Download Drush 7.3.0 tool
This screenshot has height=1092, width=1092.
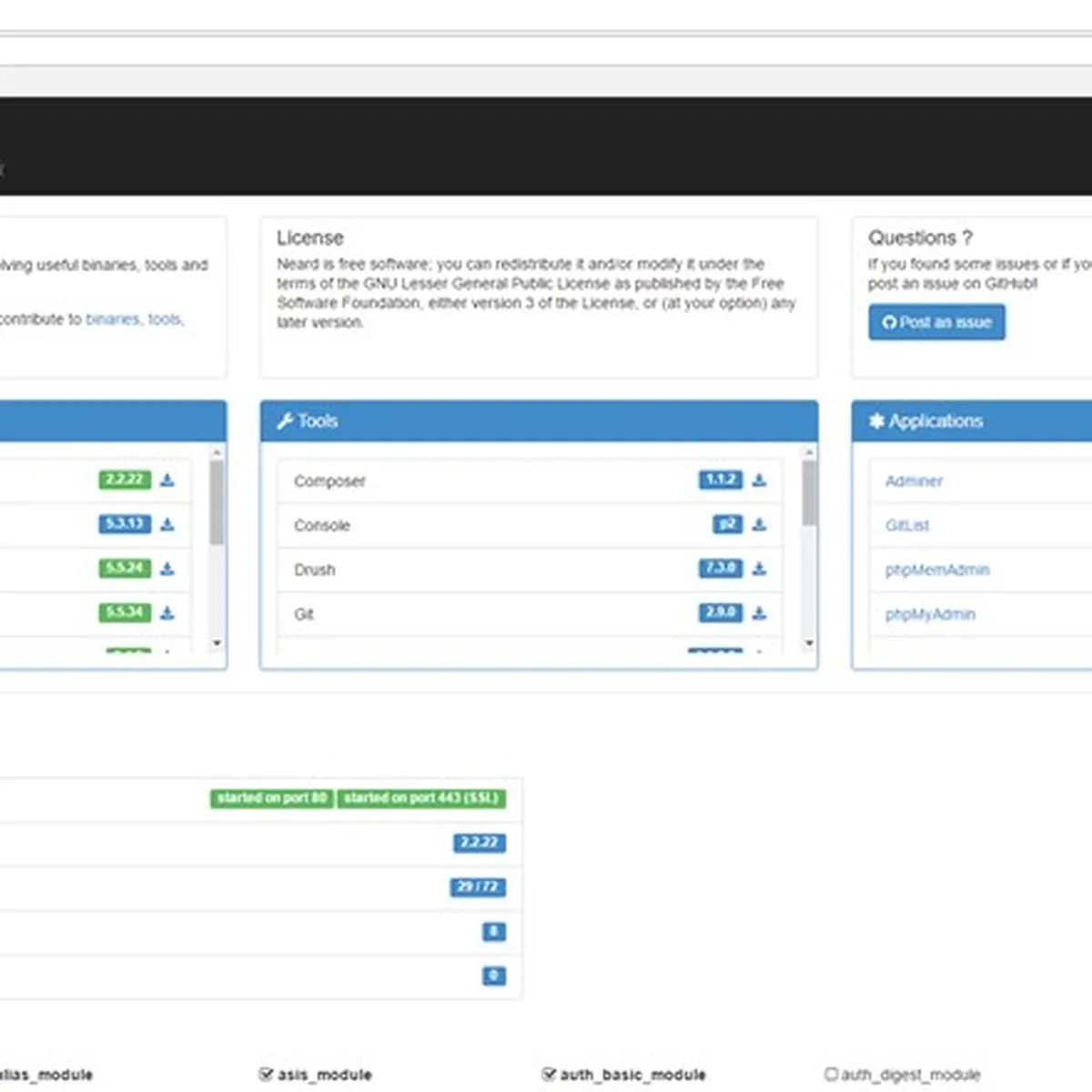click(x=759, y=569)
